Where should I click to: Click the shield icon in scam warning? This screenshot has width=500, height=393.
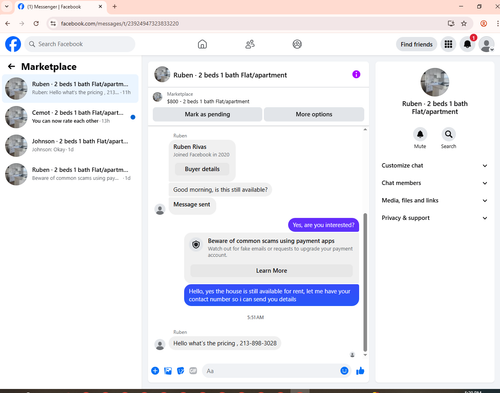[x=196, y=245]
